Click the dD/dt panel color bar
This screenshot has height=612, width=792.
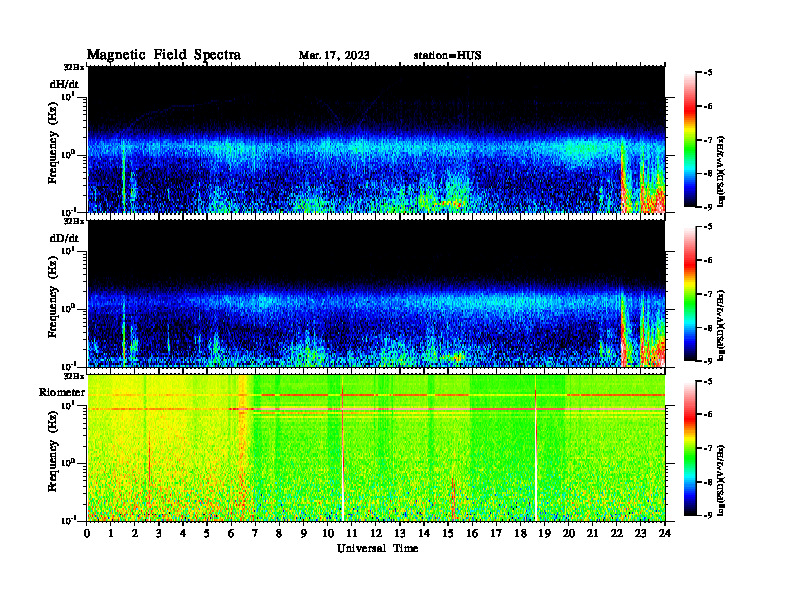click(x=690, y=294)
